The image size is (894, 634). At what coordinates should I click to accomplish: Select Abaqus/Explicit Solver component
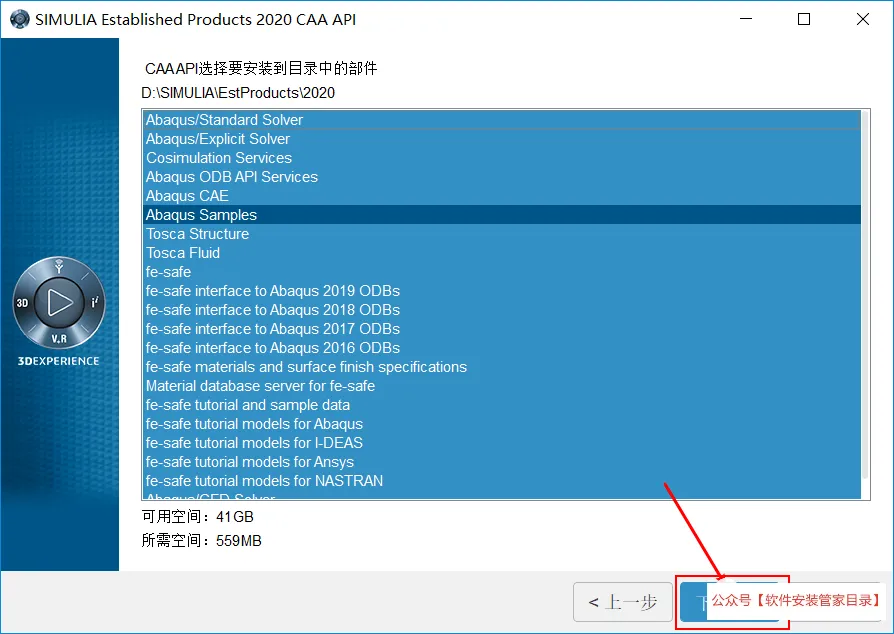pos(502,139)
